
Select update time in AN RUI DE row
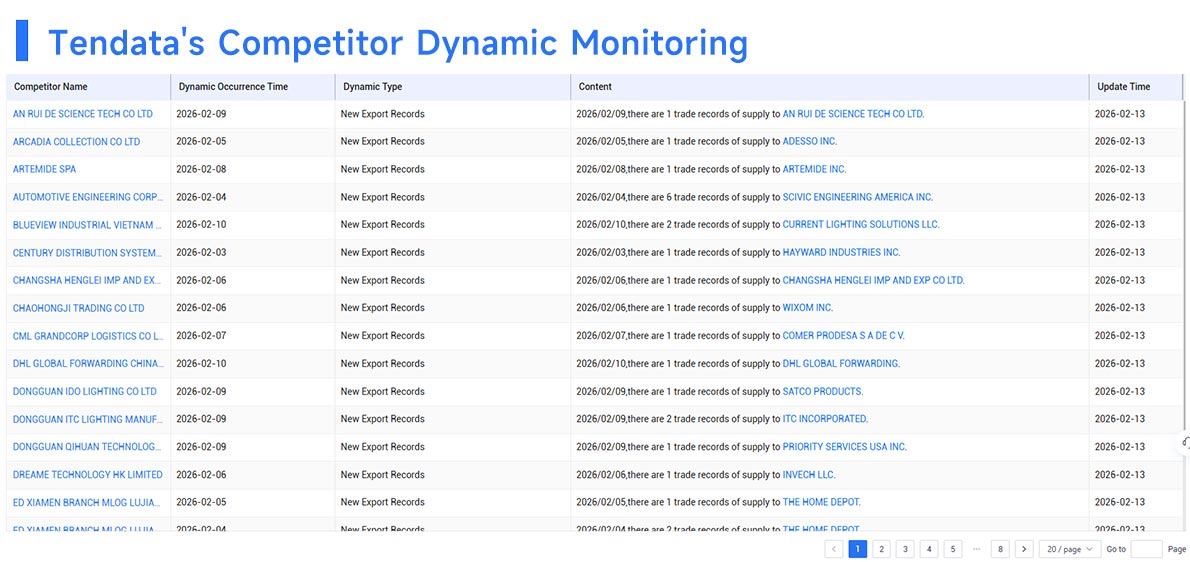tap(1119, 114)
